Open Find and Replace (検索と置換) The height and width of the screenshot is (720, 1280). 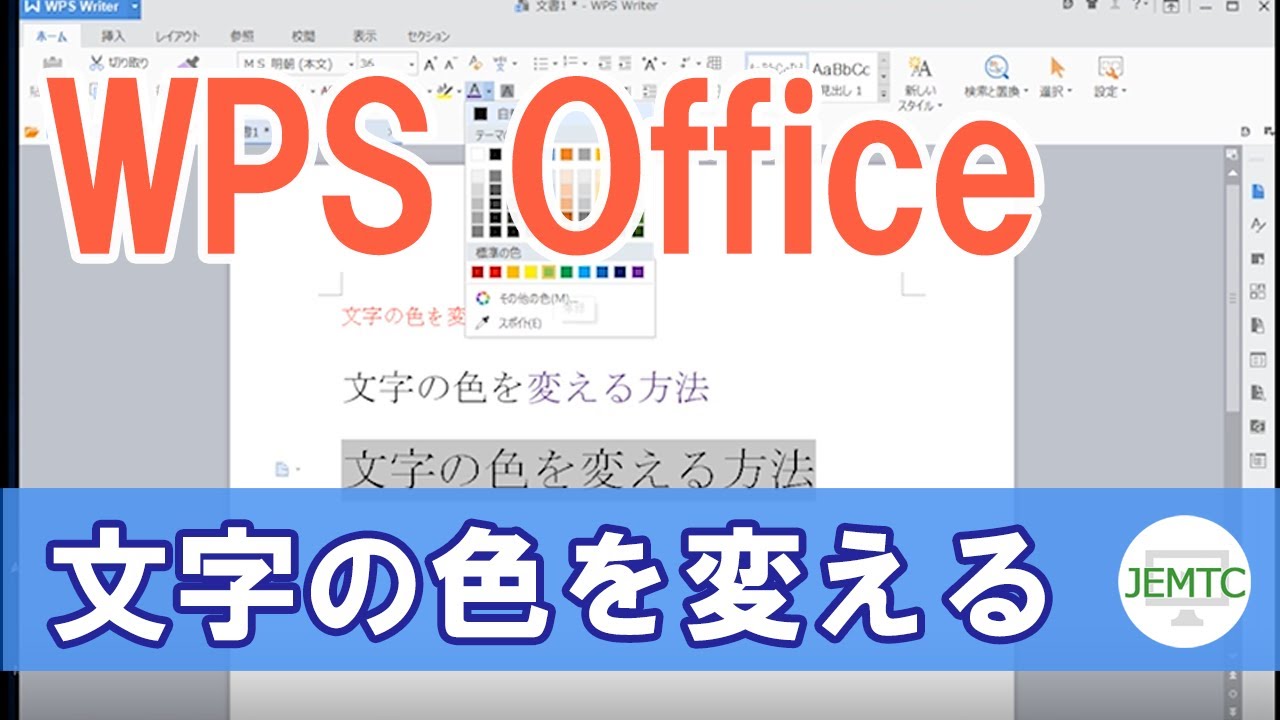click(x=996, y=77)
